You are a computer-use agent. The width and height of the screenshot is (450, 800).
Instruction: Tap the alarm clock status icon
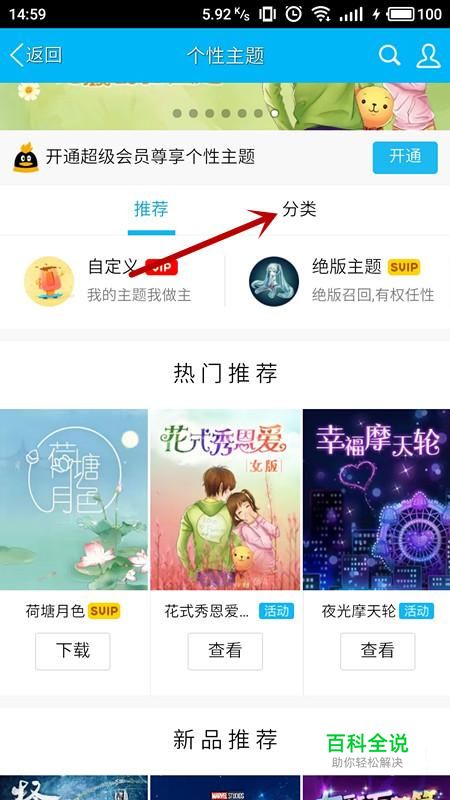pyautogui.click(x=293, y=14)
